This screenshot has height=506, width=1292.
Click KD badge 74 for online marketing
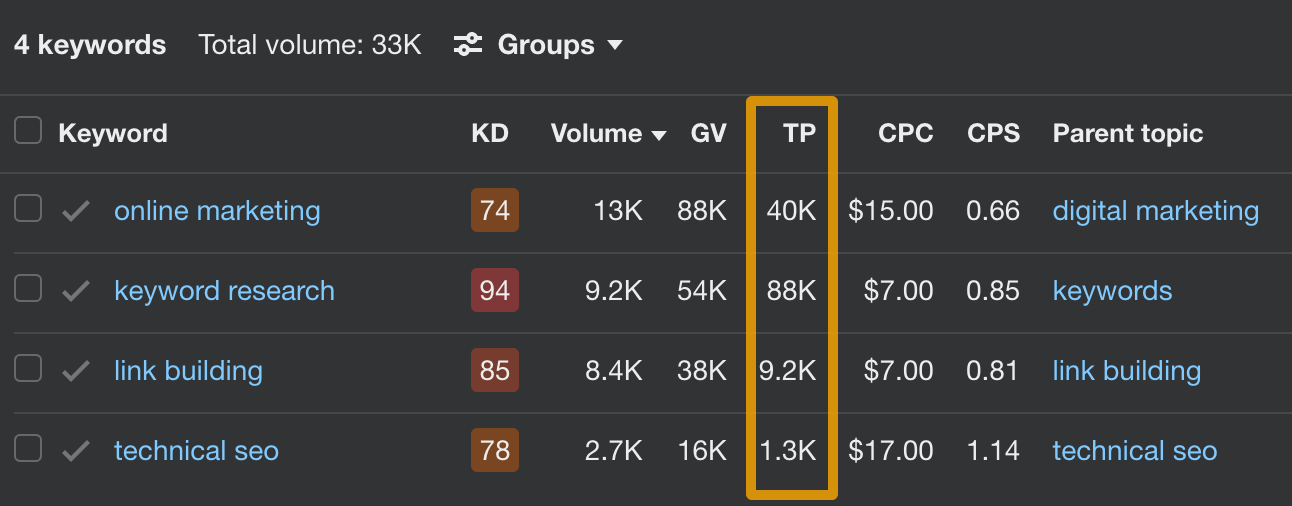tap(494, 211)
